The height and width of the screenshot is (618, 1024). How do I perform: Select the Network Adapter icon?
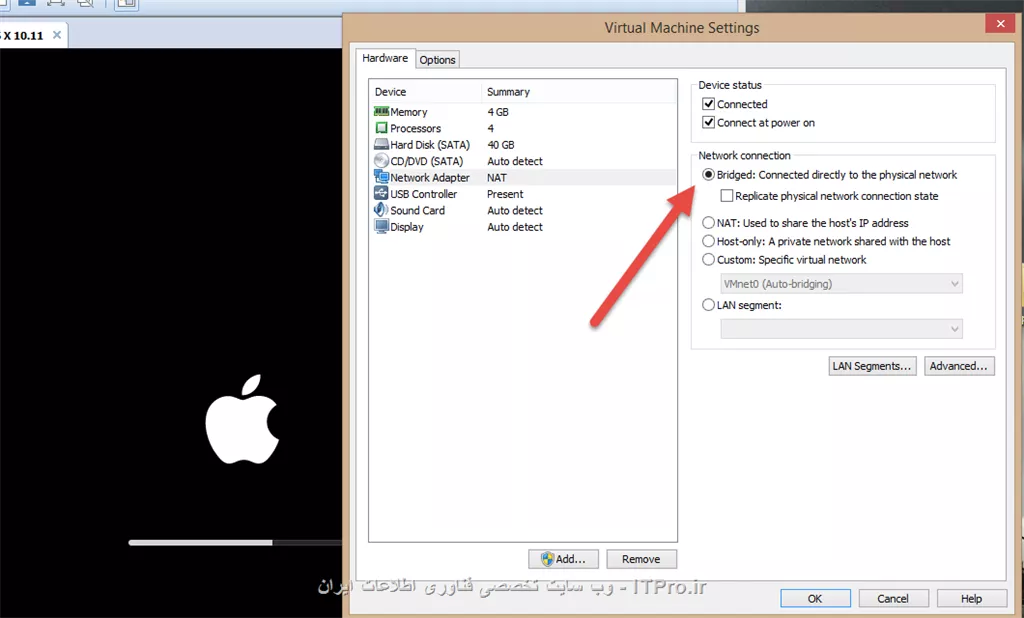pos(381,177)
